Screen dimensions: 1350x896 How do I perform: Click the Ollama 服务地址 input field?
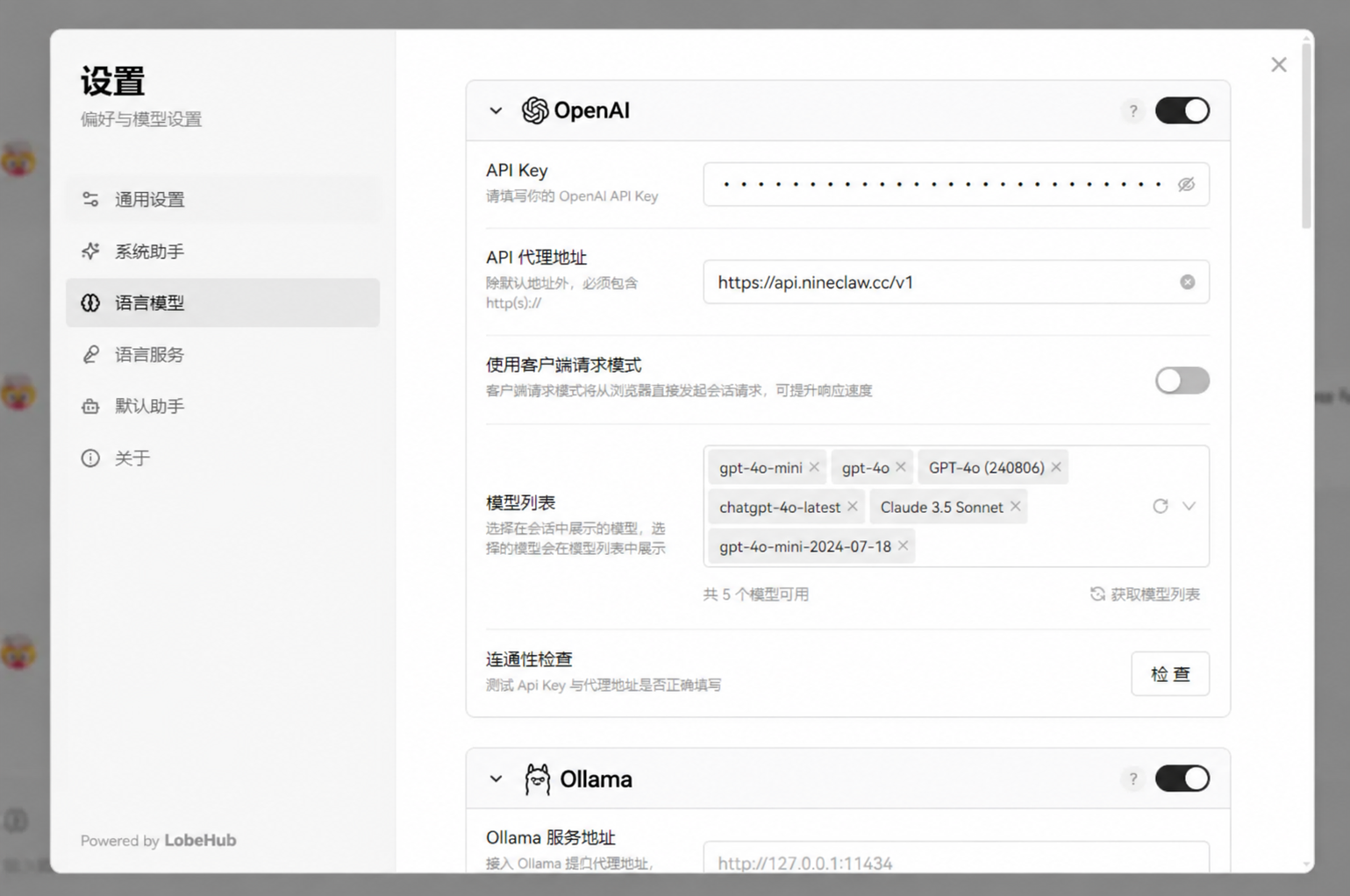(956, 859)
